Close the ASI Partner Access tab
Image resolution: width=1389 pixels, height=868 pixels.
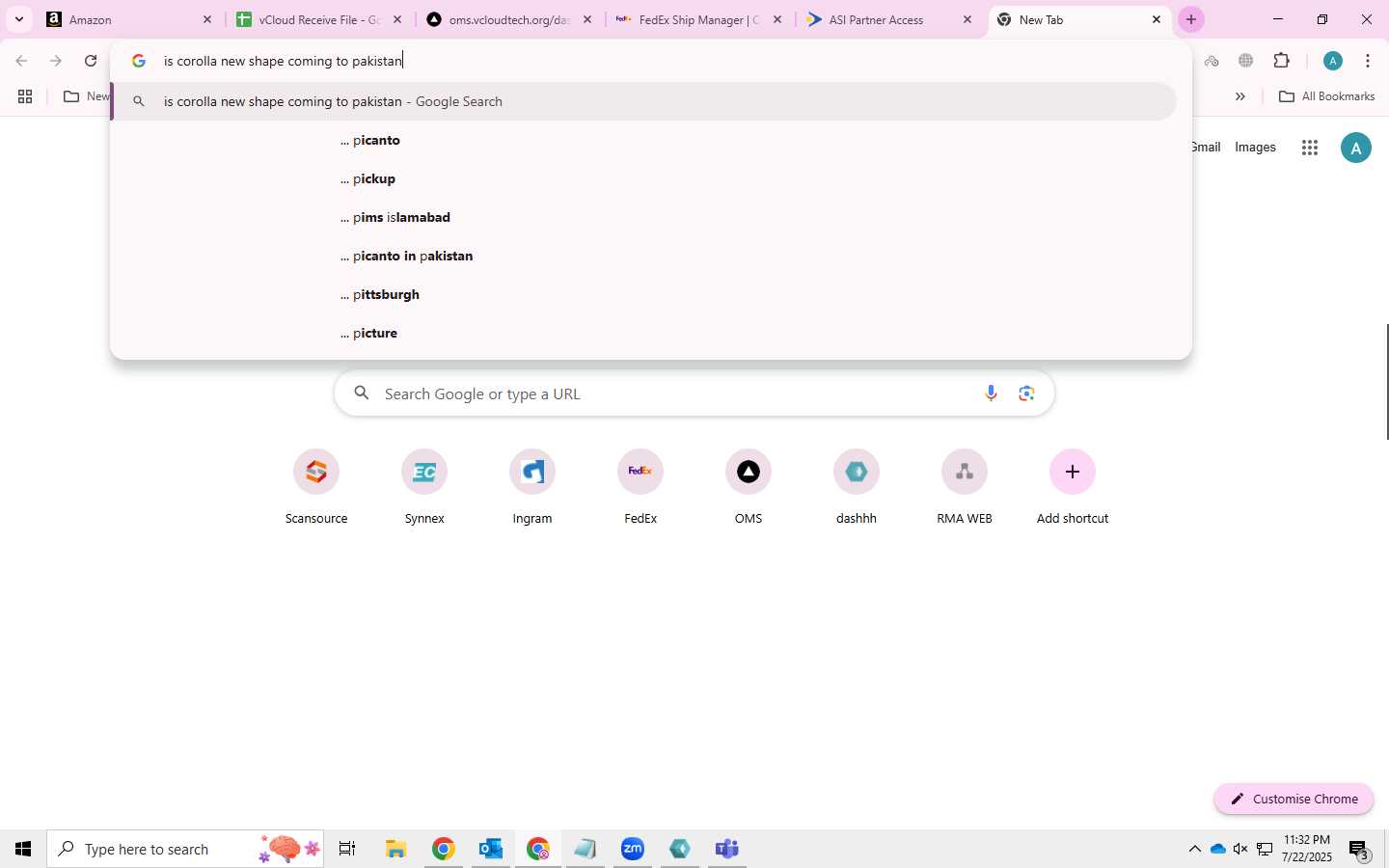(x=967, y=19)
